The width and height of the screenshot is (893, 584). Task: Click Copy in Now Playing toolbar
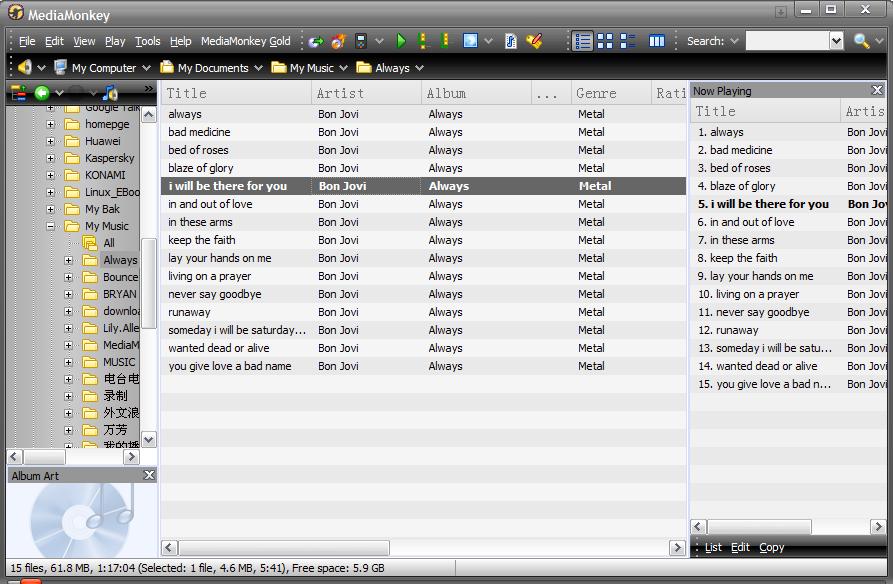[771, 547]
